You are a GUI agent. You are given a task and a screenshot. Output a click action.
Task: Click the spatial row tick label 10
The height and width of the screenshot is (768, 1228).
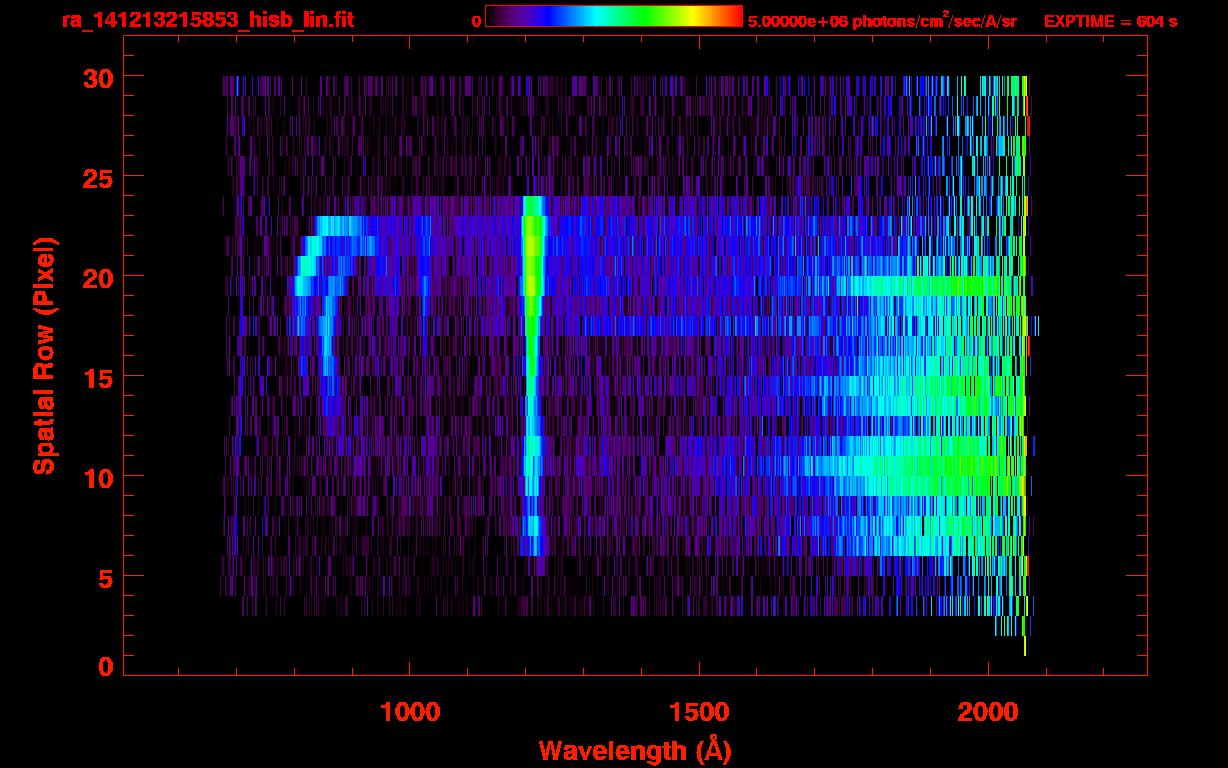tap(97, 477)
